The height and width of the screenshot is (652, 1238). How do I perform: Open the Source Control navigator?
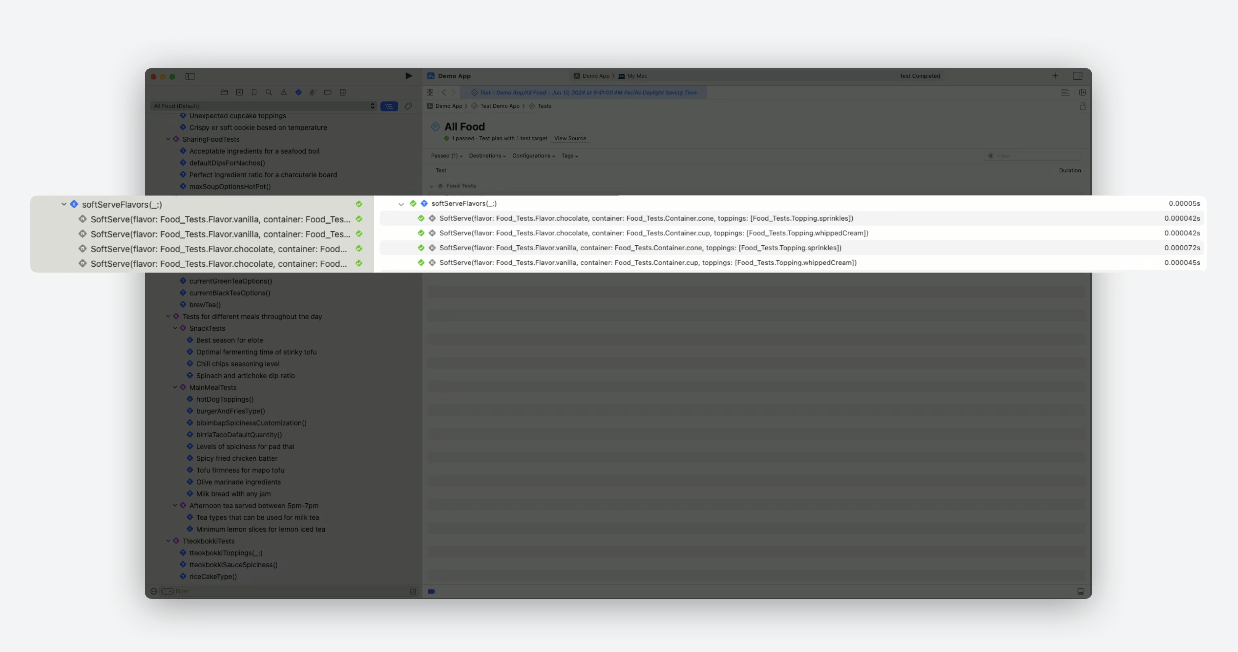(239, 92)
